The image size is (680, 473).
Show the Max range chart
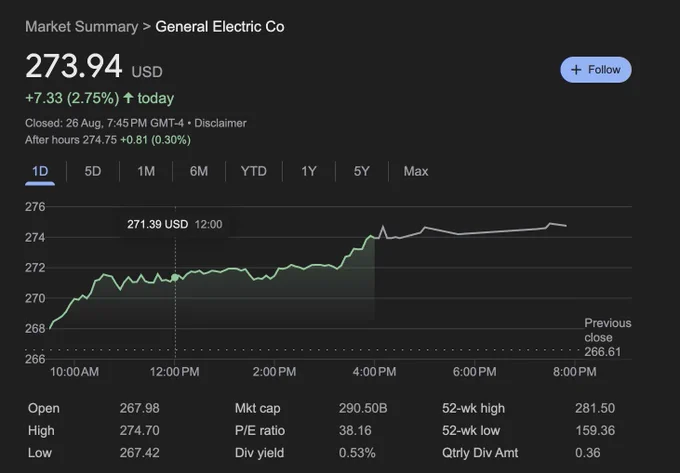[x=416, y=171]
